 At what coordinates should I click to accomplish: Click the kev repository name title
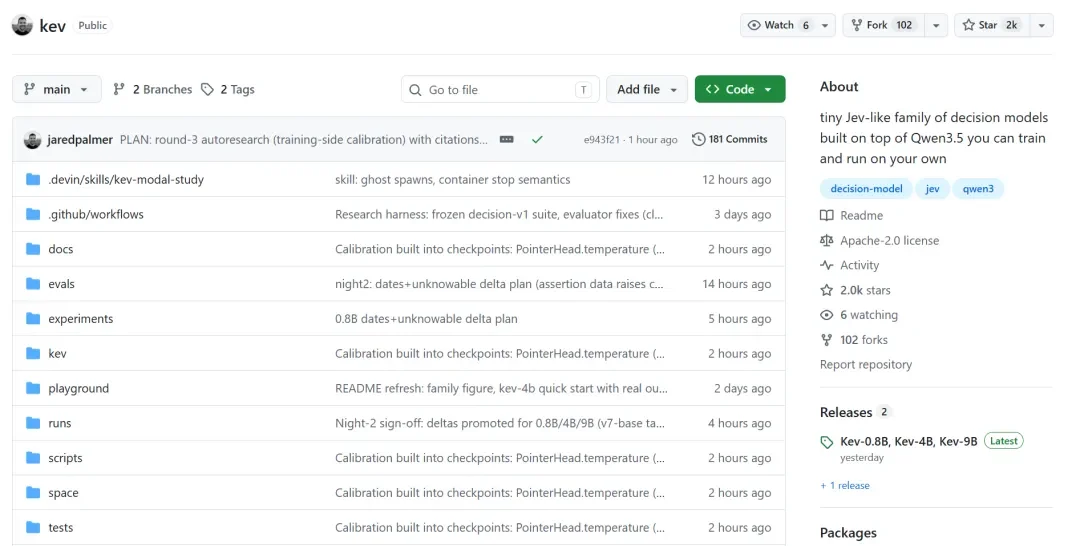click(52, 26)
